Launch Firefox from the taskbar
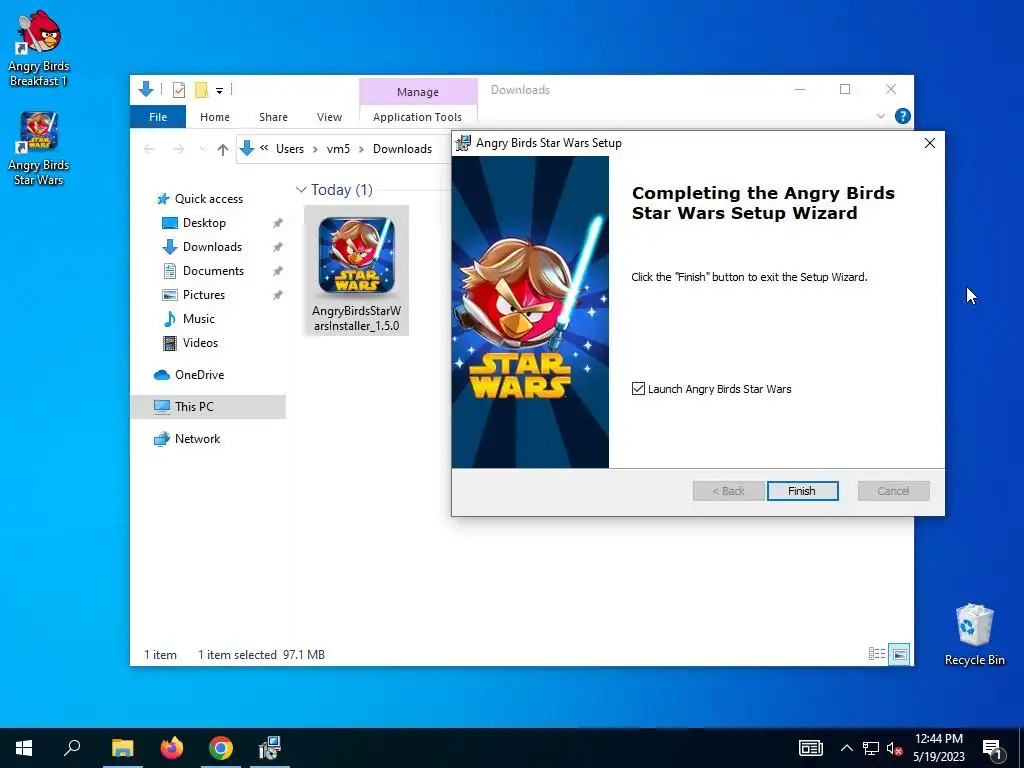The height and width of the screenshot is (768, 1024). coord(172,748)
